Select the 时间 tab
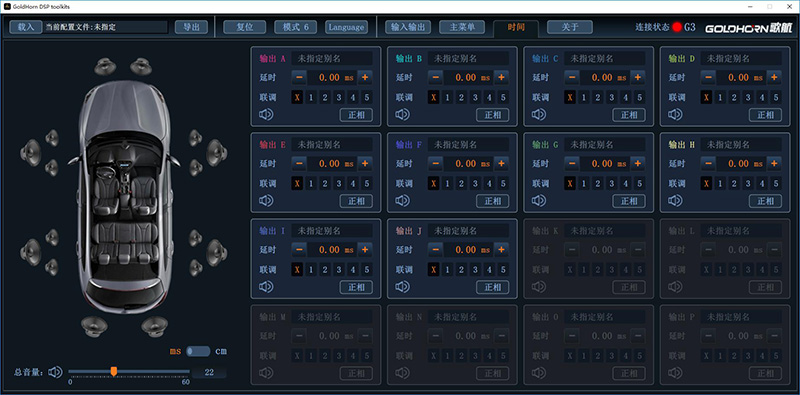Screen dimensions: 800x395 point(516,28)
